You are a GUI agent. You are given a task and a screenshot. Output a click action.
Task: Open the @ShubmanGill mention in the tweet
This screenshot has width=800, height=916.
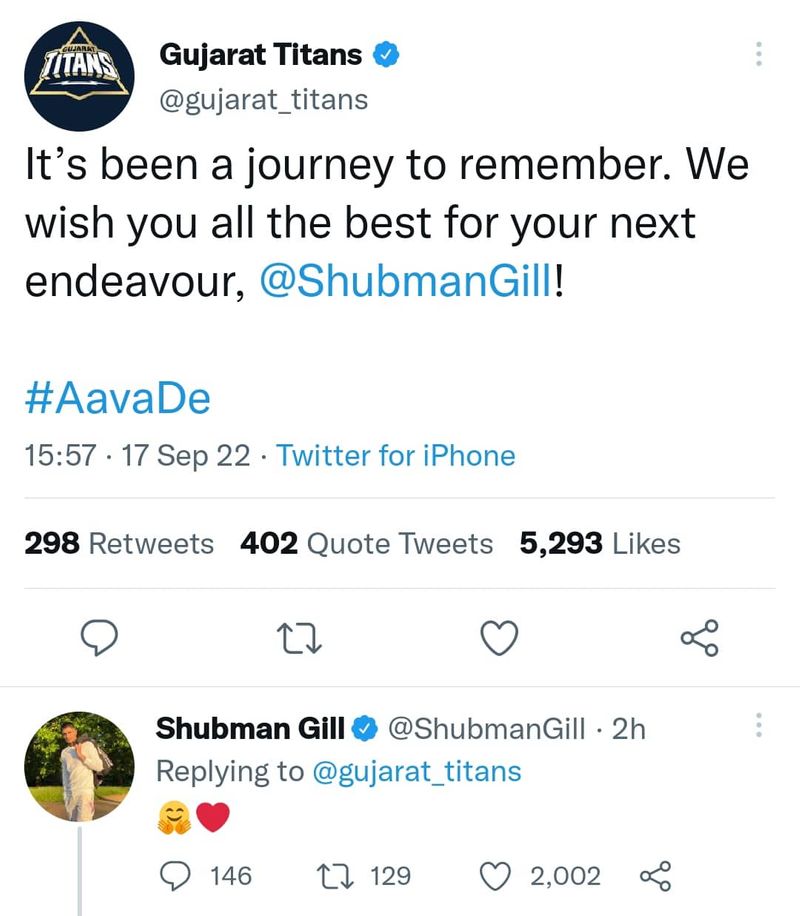click(x=404, y=281)
